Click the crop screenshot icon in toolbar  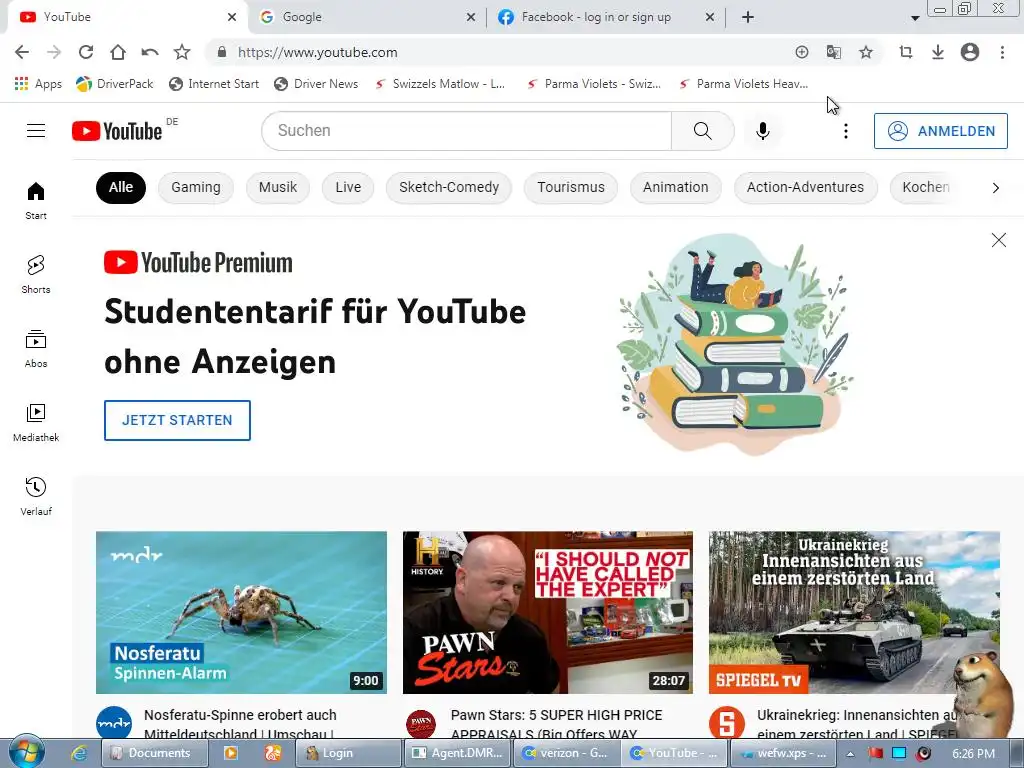coord(905,52)
